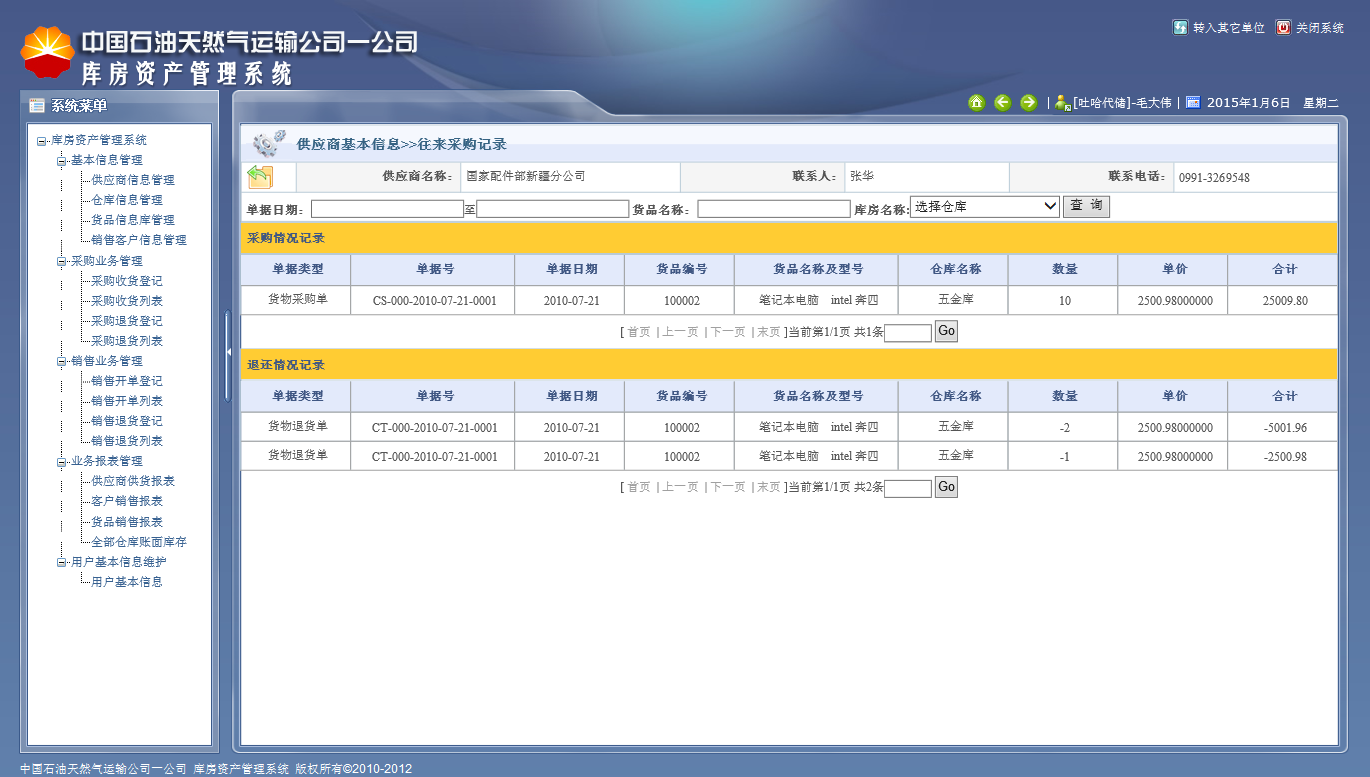Viewport: 1370px width, 777px height.
Task: Click supplier name 国家配件部新疆分公司
Action: click(526, 176)
